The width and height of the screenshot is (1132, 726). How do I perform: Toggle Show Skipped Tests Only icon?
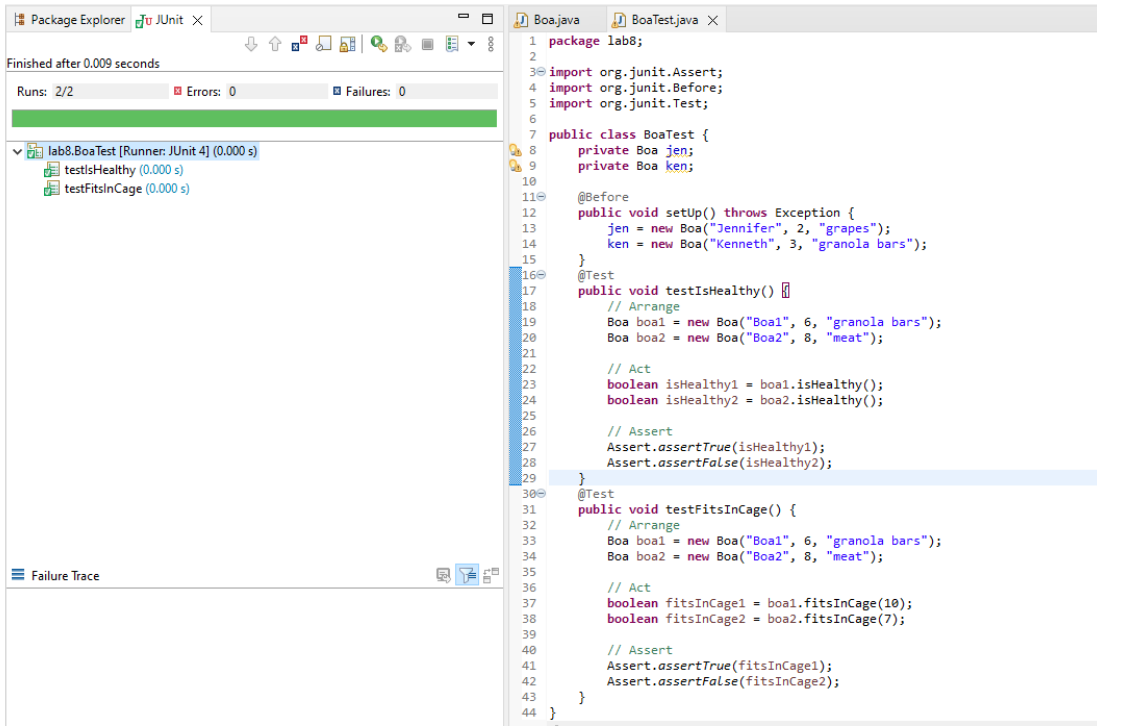pyautogui.click(x=323, y=45)
